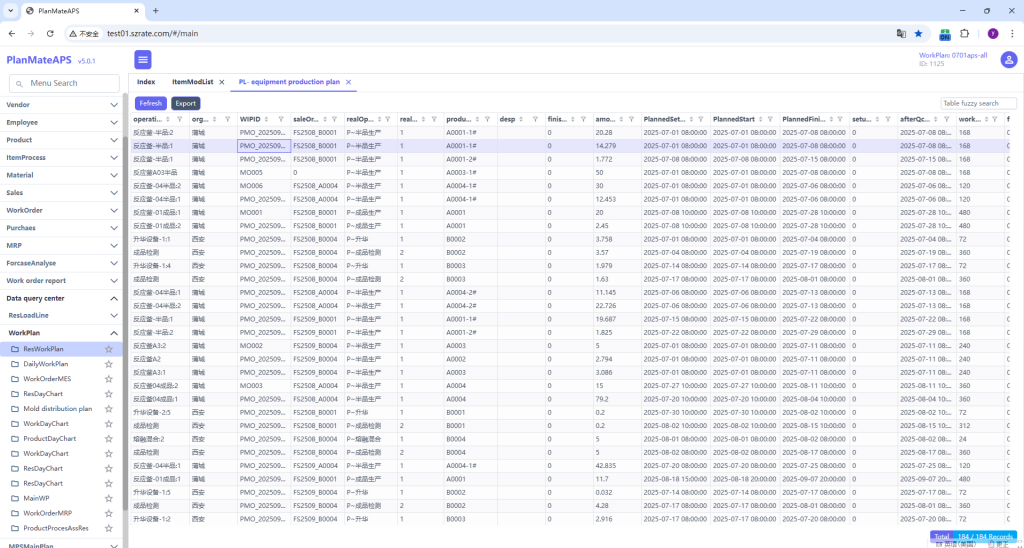This screenshot has width=1024, height=548.
Task: Sort by the WIPID column arrows
Action: point(266,120)
